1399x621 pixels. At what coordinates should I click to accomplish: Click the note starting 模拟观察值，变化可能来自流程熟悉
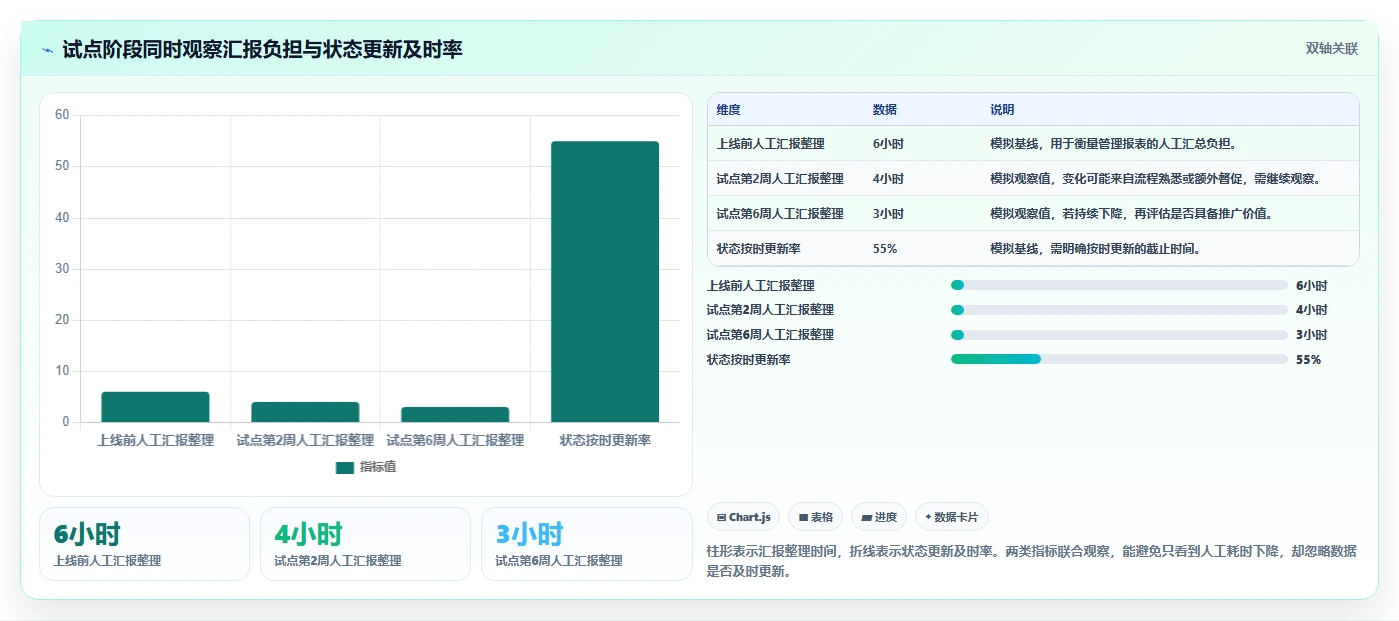pyautogui.click(x=1157, y=179)
